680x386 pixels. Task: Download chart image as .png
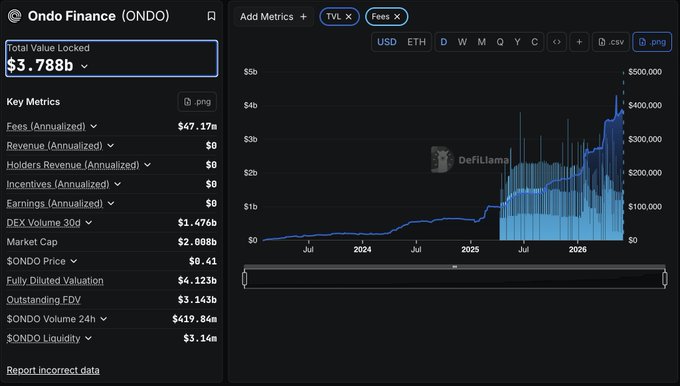(652, 42)
